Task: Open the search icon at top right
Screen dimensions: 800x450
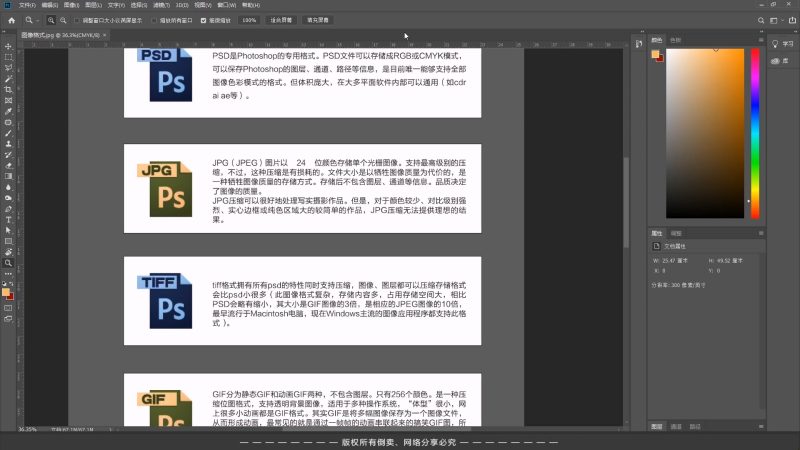Action: coord(759,19)
